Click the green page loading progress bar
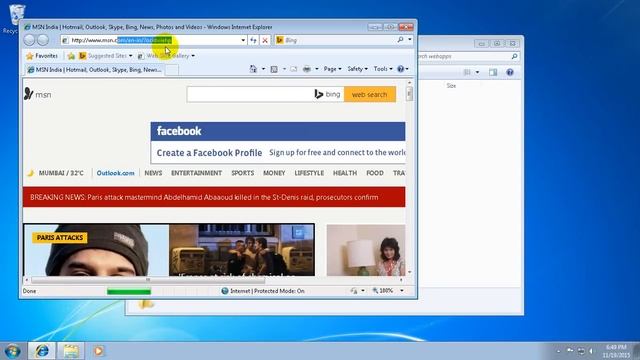640x360 pixels. click(x=129, y=291)
